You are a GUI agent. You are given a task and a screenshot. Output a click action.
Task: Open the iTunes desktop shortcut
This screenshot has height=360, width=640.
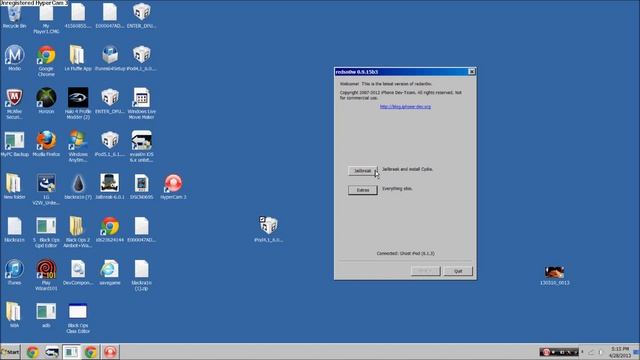tap(14, 272)
